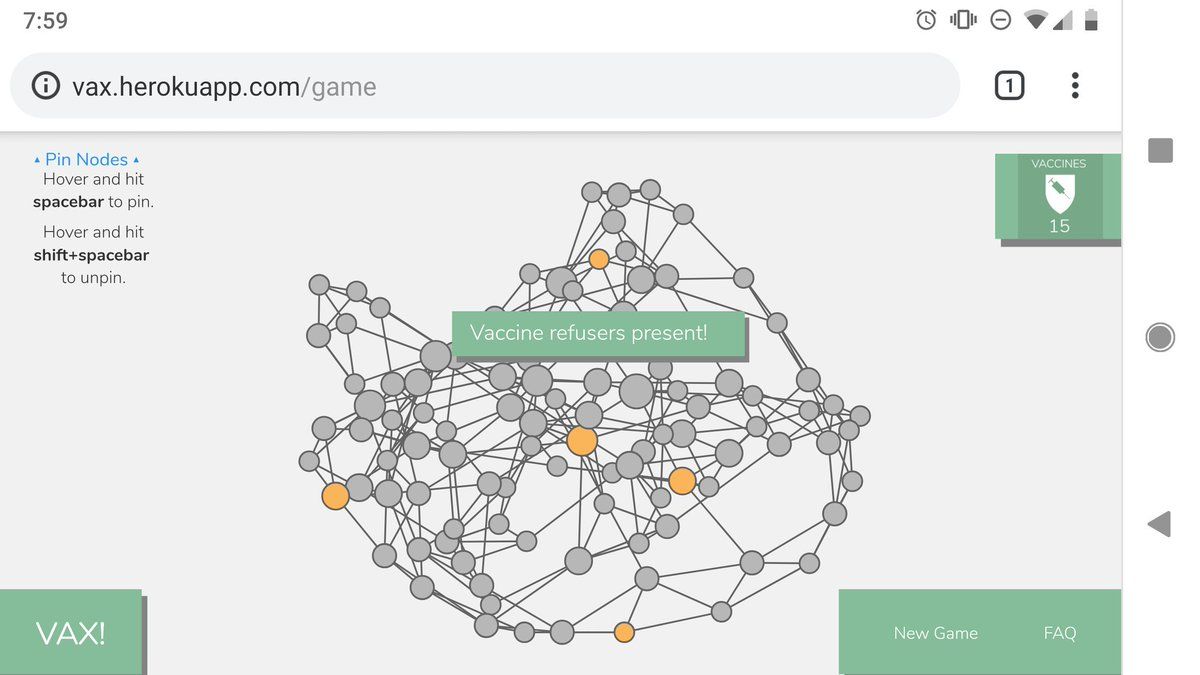The image size is (1200, 675).
Task: Tap the vibrate mode status icon
Action: (963, 20)
